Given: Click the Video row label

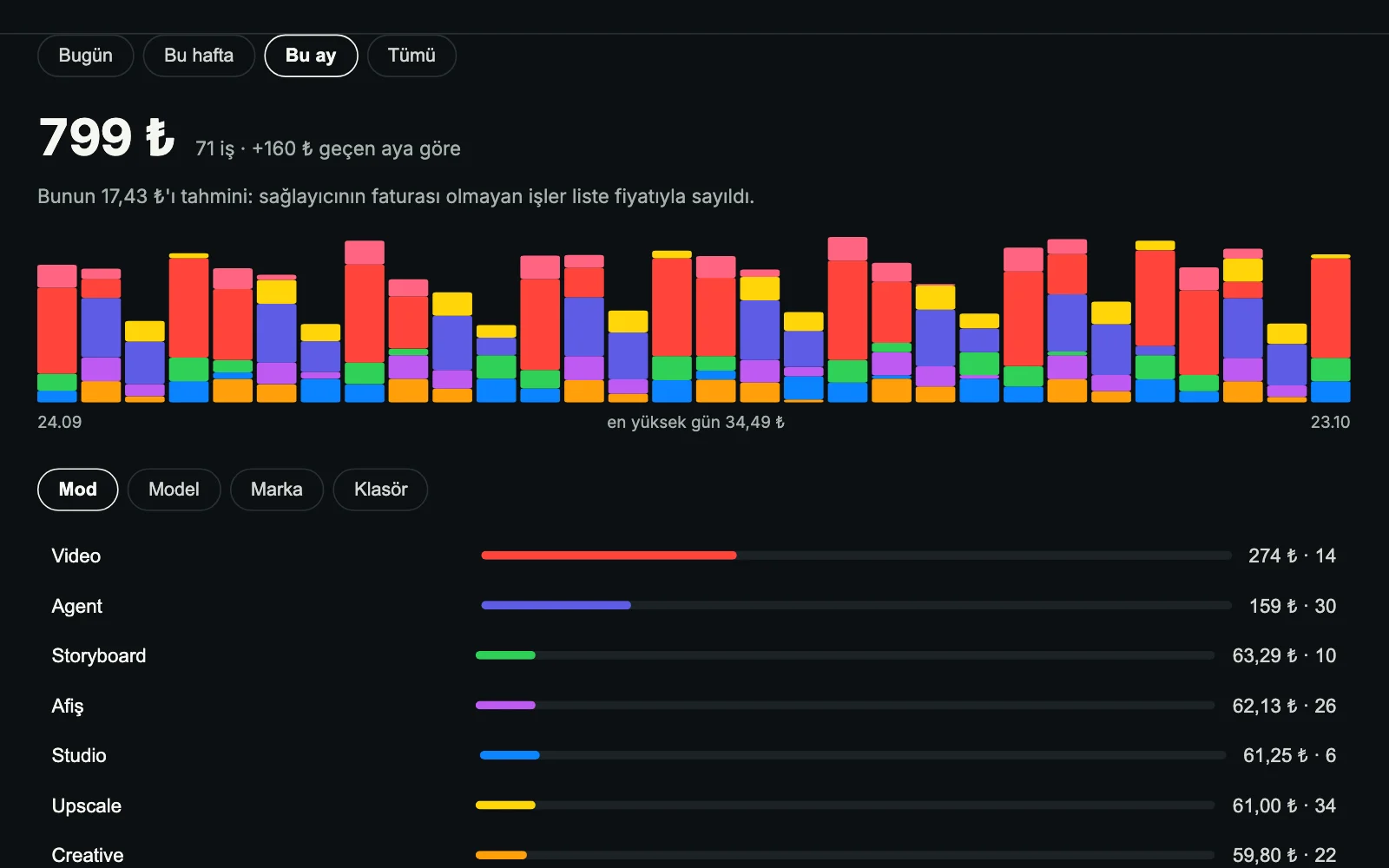Looking at the screenshot, I should click(76, 556).
